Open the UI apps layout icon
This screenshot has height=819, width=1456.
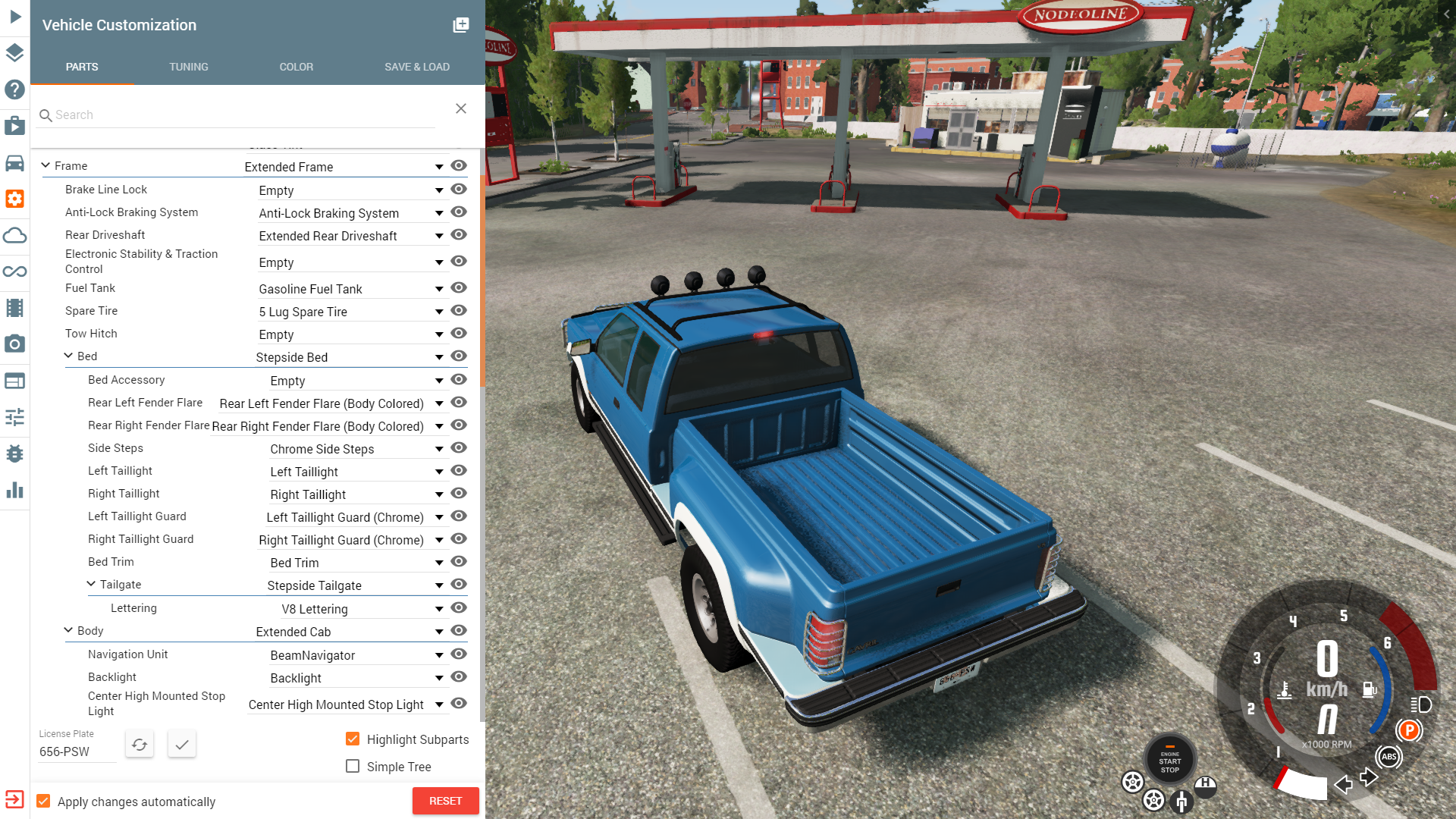(x=15, y=381)
